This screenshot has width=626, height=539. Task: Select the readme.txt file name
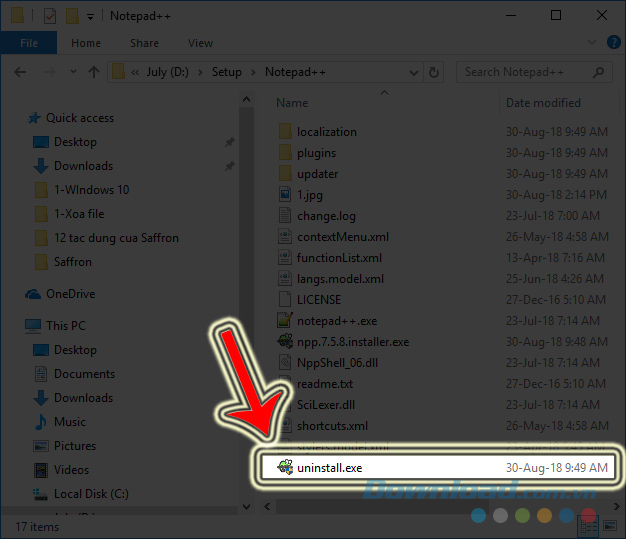coord(325,384)
